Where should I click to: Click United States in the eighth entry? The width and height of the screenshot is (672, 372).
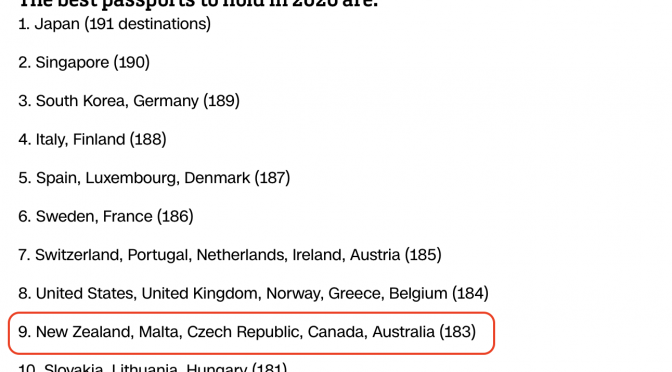[x=85, y=294]
